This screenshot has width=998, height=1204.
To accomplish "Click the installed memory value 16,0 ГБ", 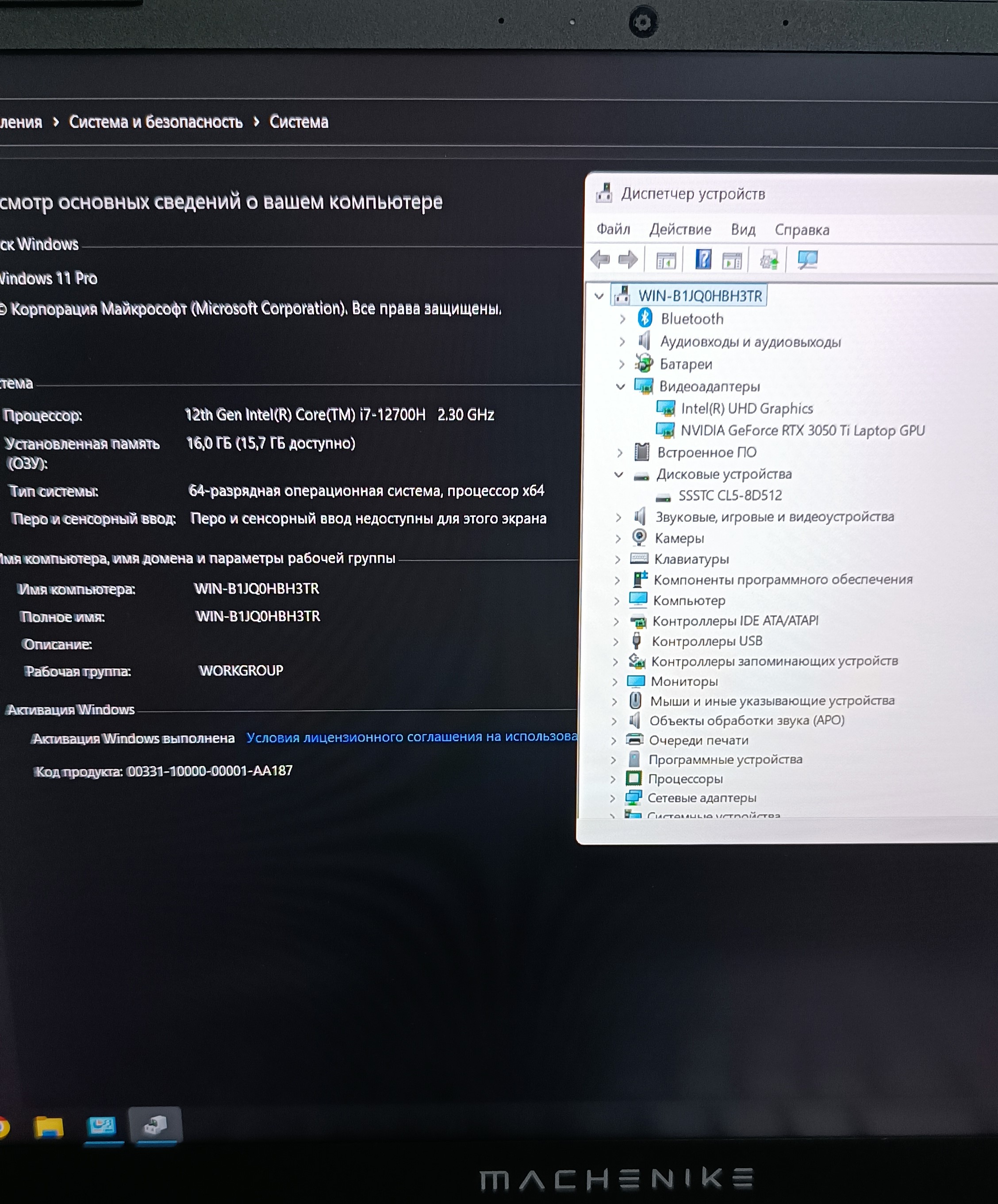I will [271, 443].
